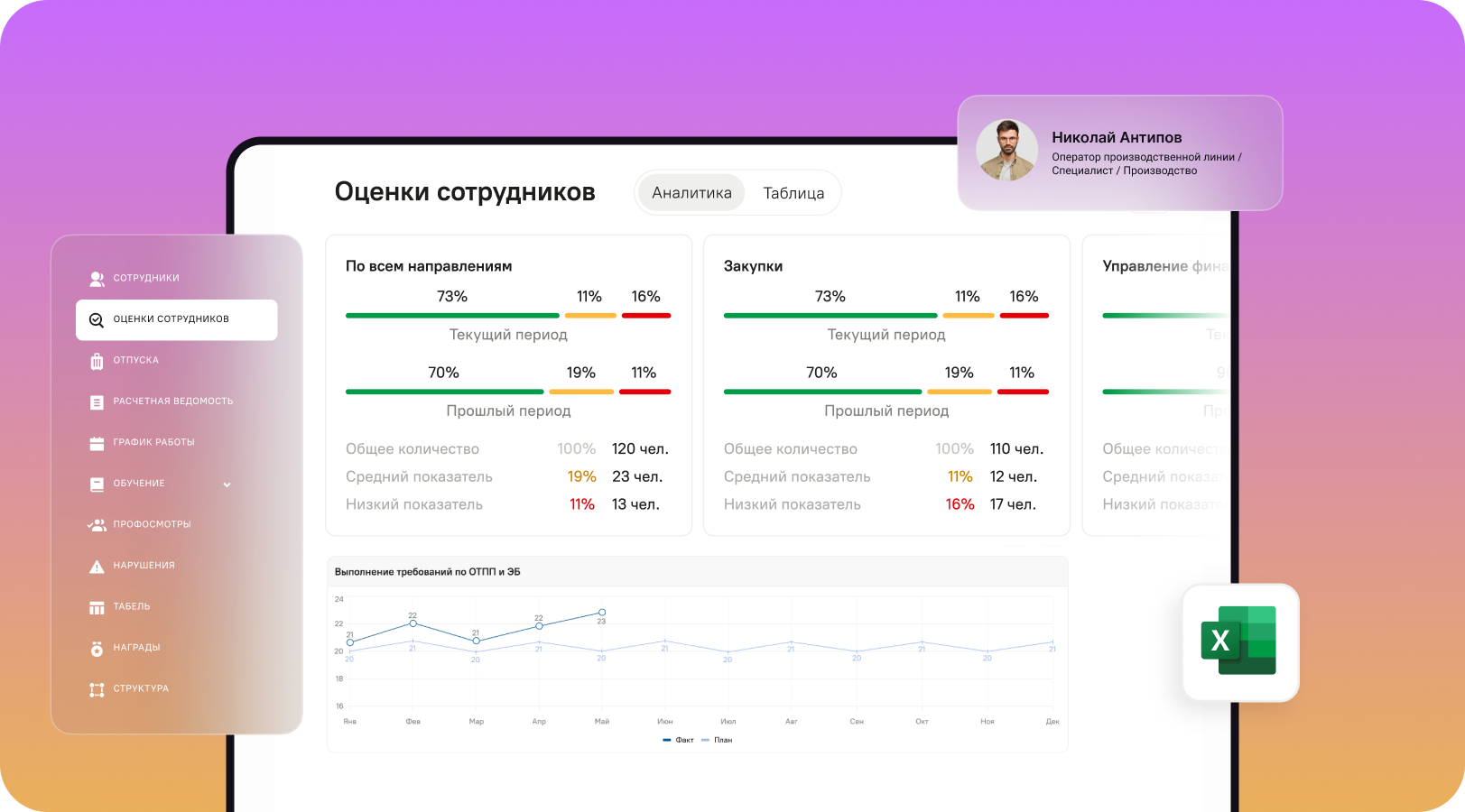
Task: Click the yellow 19% bar in По всем направлениям
Action: [581, 392]
